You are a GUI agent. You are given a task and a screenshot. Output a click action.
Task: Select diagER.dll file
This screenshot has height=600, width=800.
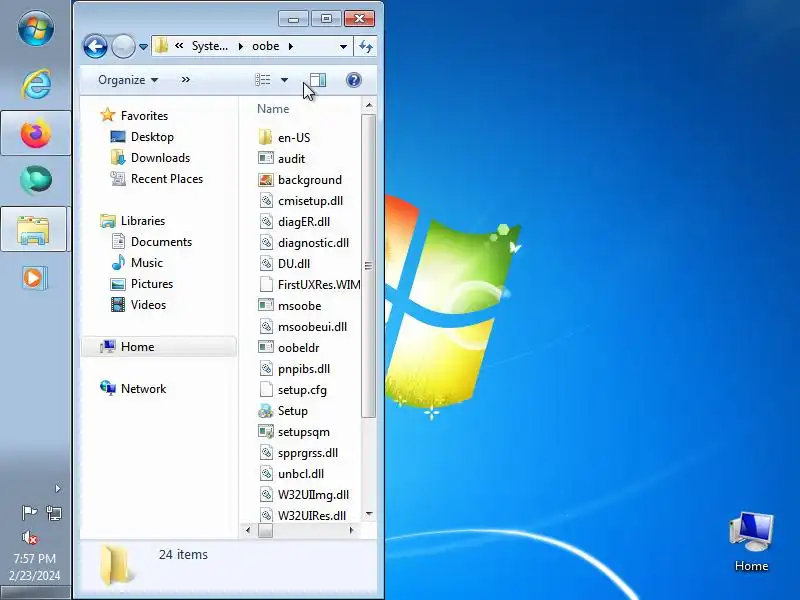coord(304,221)
